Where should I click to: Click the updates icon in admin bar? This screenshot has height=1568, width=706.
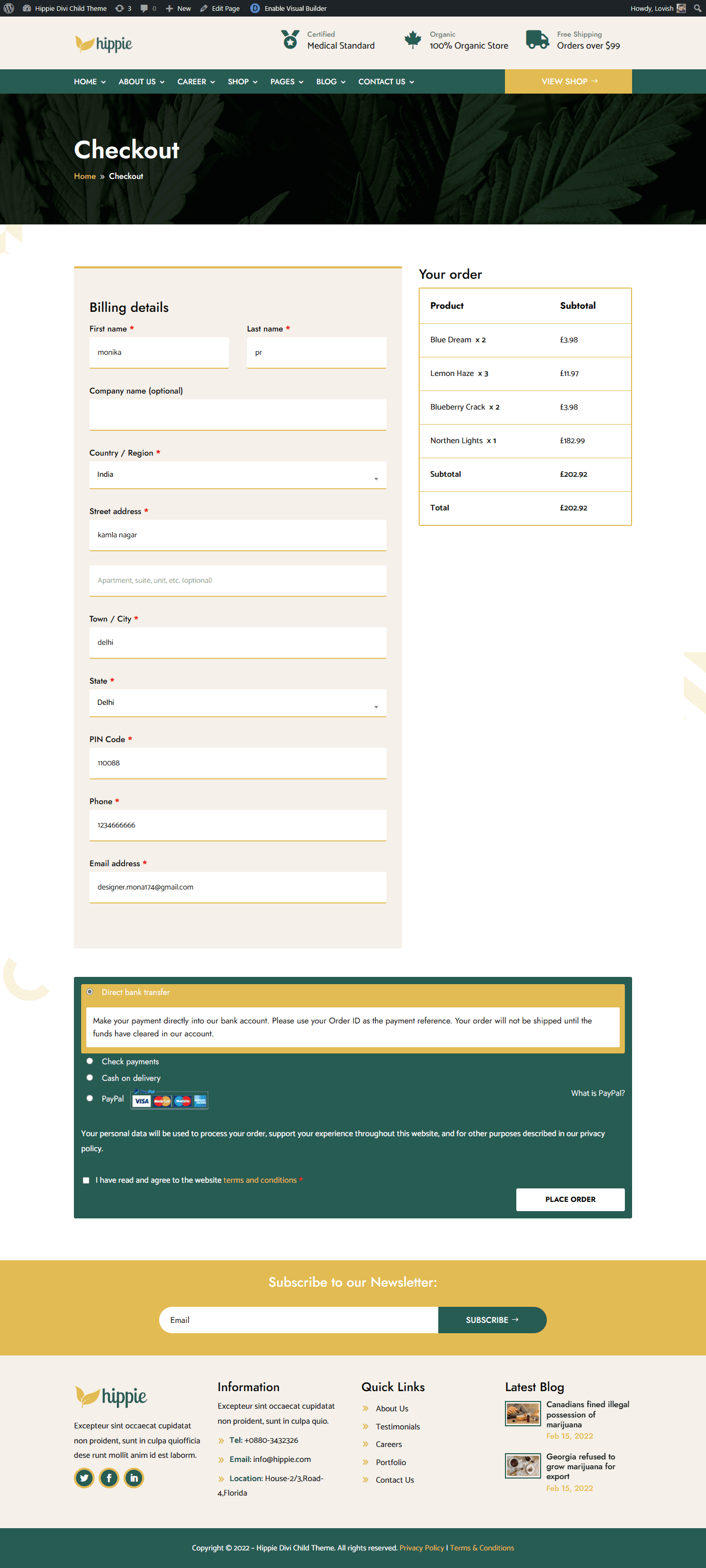[120, 8]
